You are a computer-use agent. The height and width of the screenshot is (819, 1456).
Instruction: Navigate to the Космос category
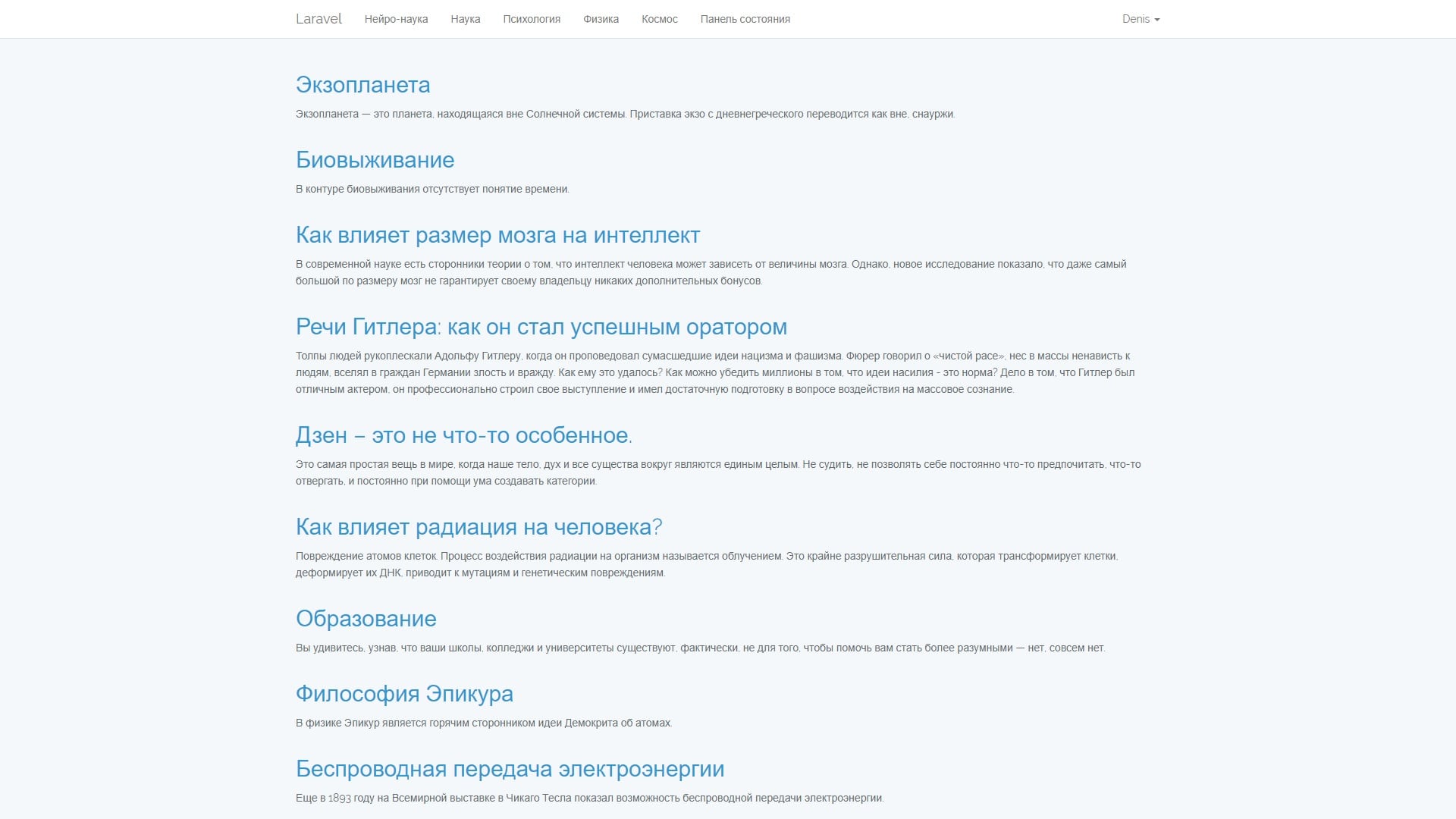[x=660, y=19]
